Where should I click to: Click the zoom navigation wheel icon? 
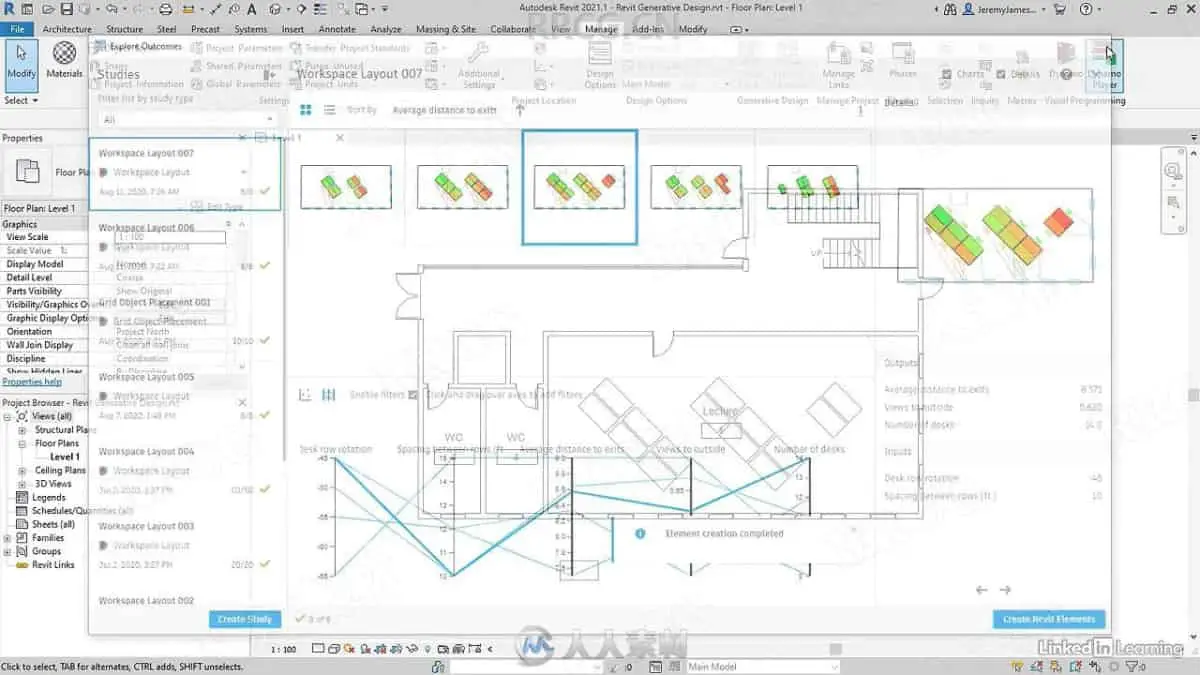coord(1174,172)
